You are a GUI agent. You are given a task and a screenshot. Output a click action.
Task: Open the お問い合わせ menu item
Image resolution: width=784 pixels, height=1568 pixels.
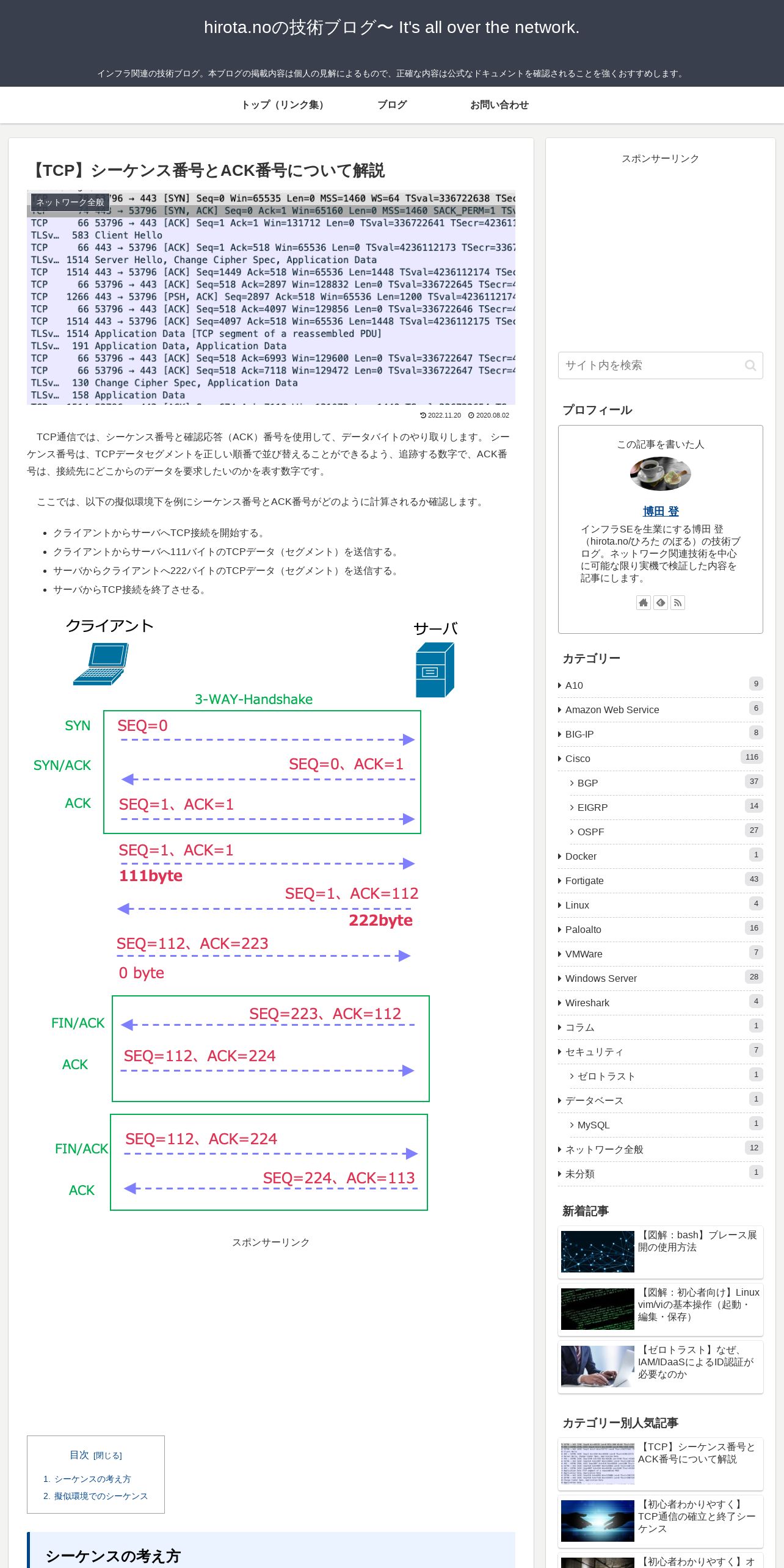click(499, 104)
